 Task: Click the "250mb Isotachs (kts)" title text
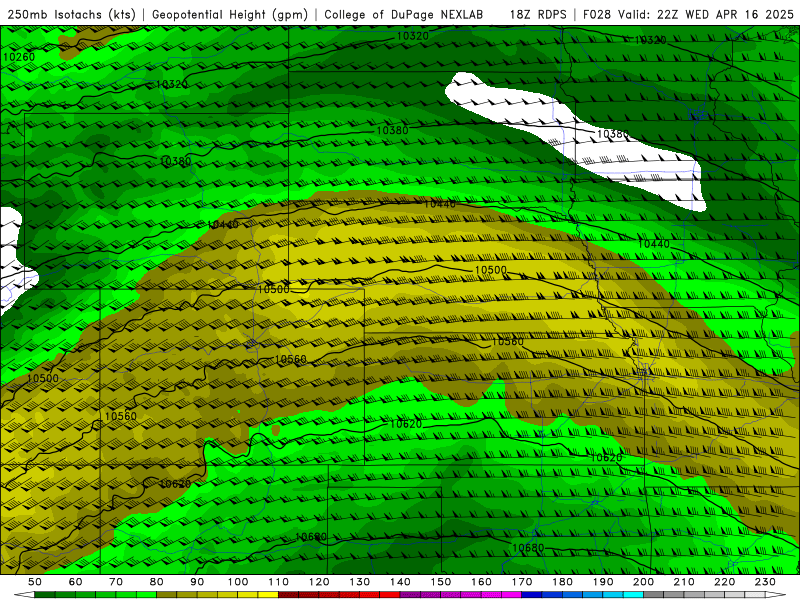click(71, 15)
